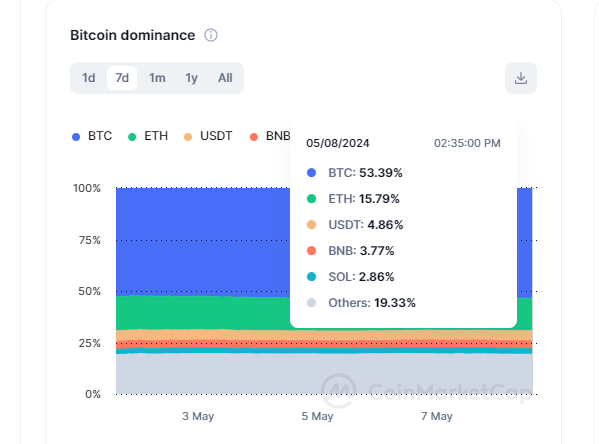Screen dimensions: 599x444
Task: Click the BTC: 53.39% tooltip value
Action: click(365, 173)
